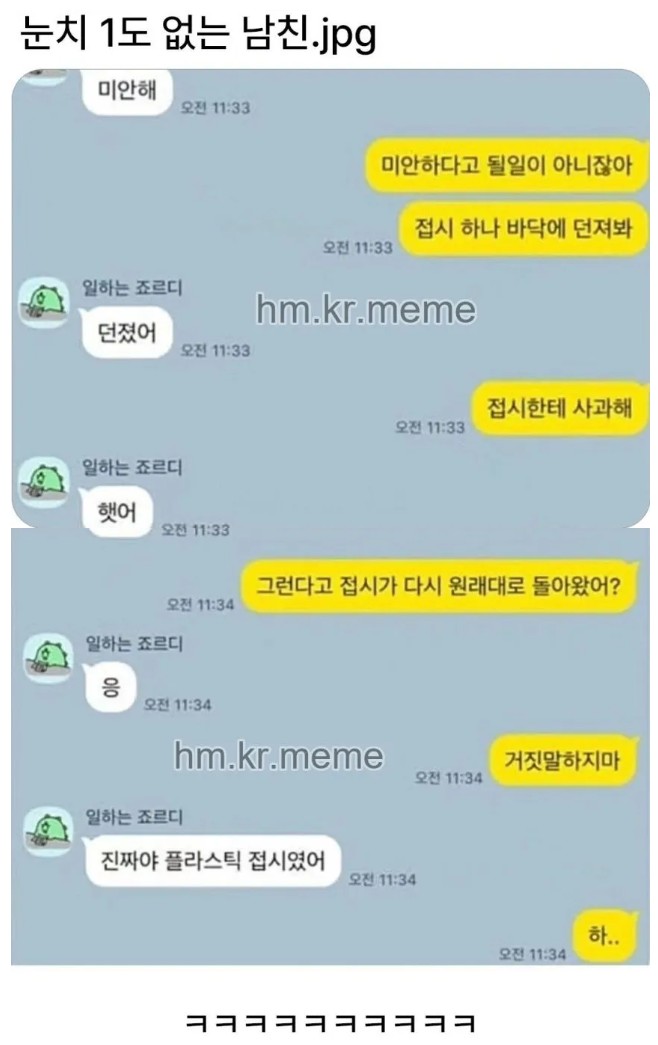Select the 미안해 white chat bubble

[127, 90]
